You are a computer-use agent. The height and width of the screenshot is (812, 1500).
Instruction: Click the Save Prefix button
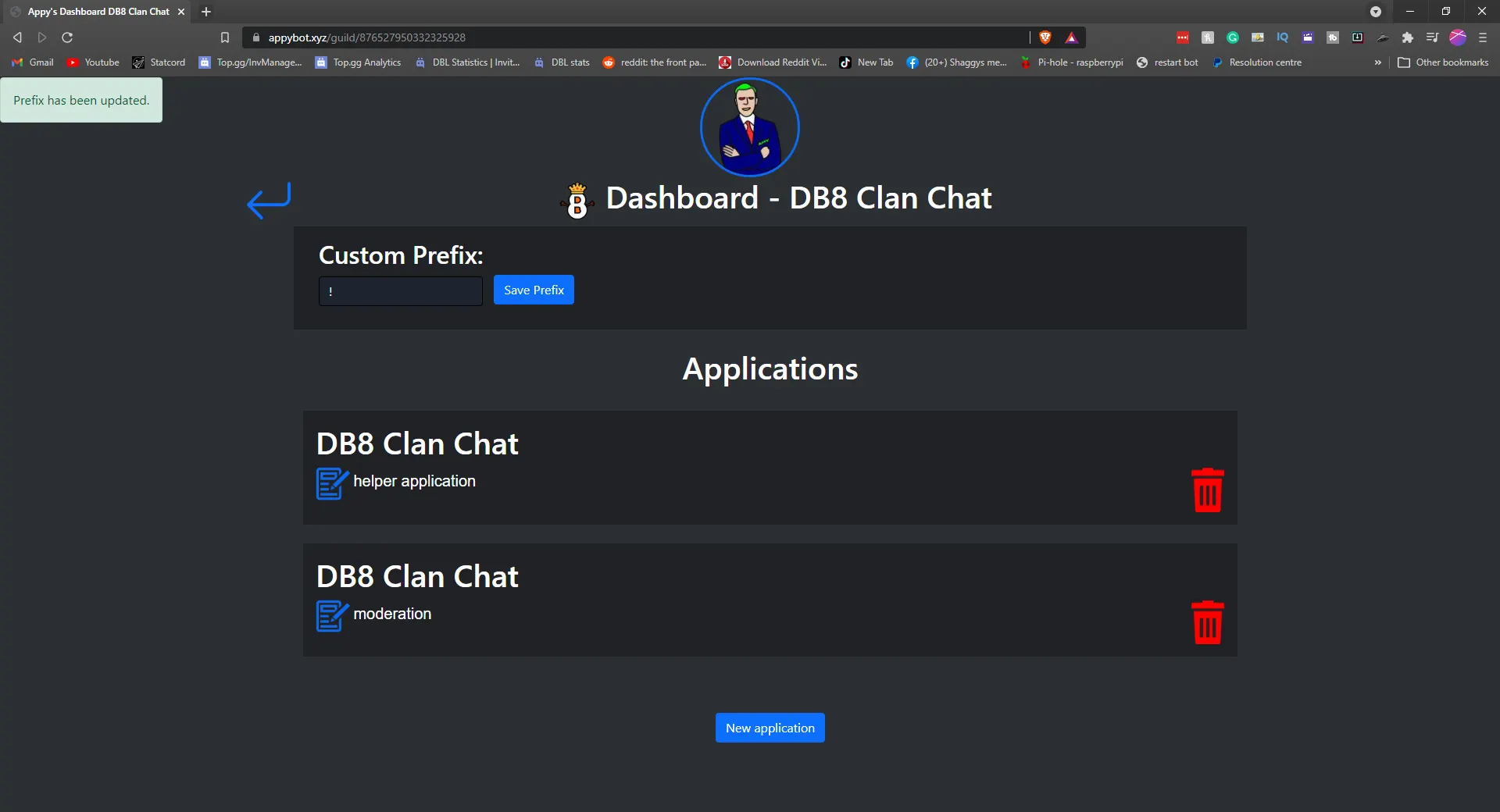click(534, 290)
